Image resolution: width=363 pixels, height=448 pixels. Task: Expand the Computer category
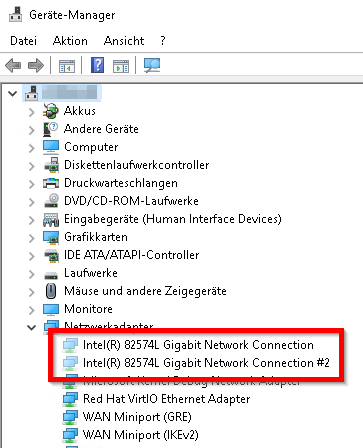[31, 148]
